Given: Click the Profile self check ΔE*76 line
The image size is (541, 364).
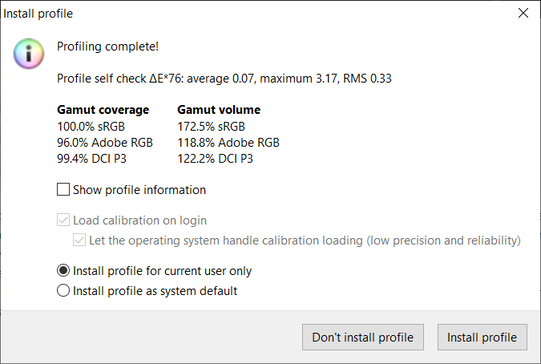Looking at the screenshot, I should (224, 78).
